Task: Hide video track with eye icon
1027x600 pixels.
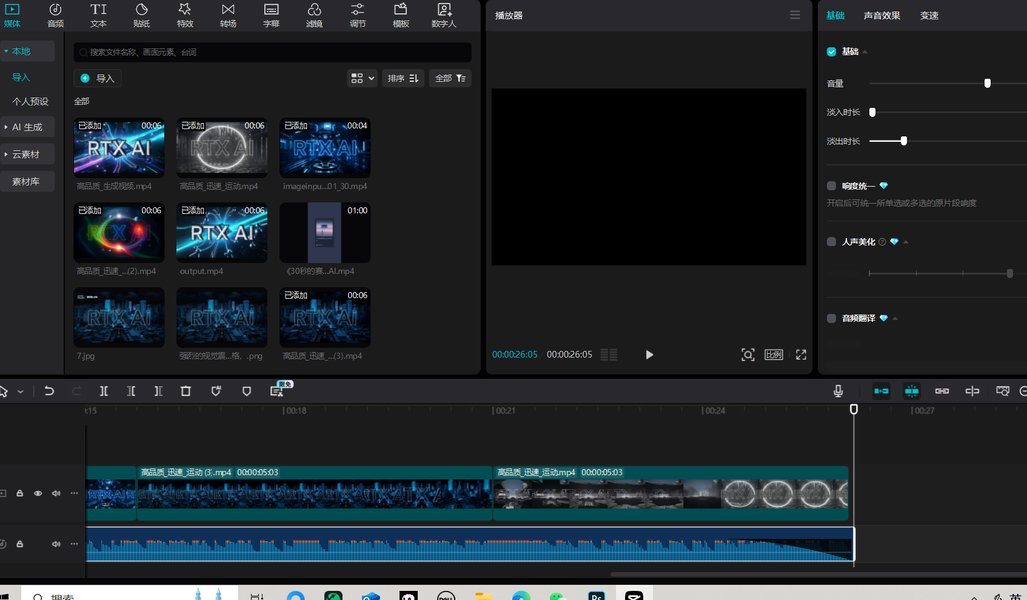Action: coord(38,493)
